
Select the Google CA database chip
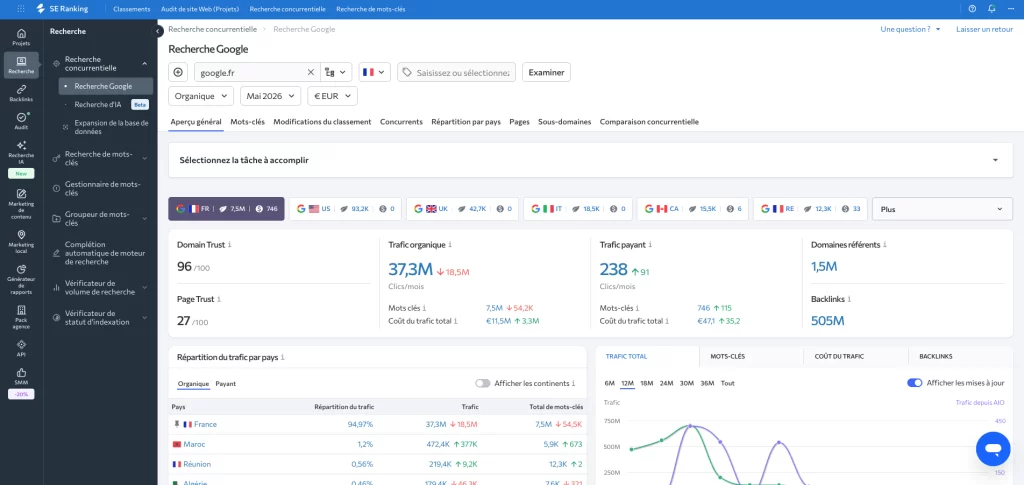click(x=692, y=209)
